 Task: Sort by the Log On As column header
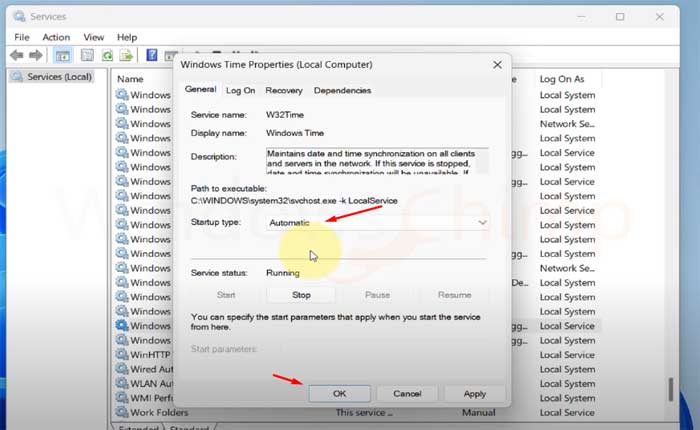562,79
